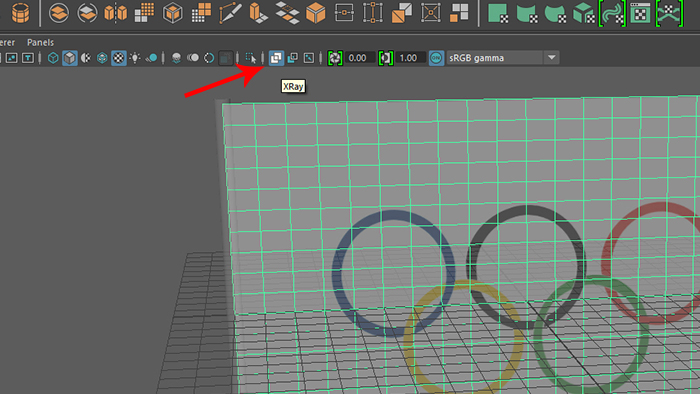Select the Multi-Cut knife tool
The image size is (700, 394).
(x=230, y=13)
